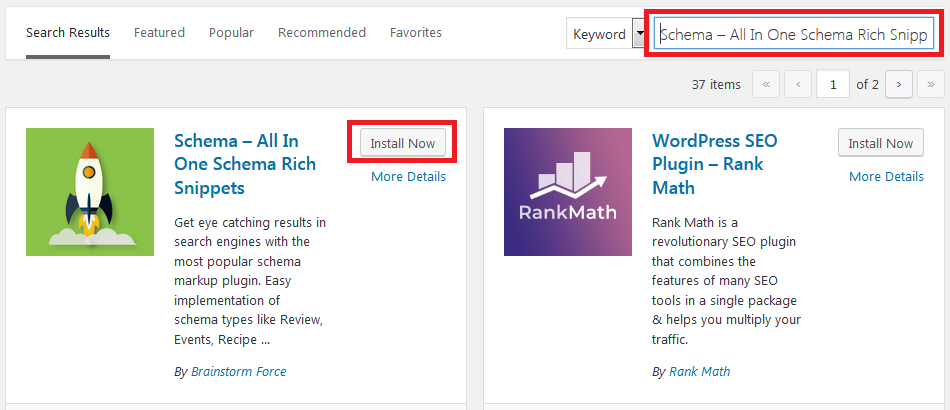Expand the Keyword search type dropdown
The height and width of the screenshot is (410, 950).
coord(606,35)
